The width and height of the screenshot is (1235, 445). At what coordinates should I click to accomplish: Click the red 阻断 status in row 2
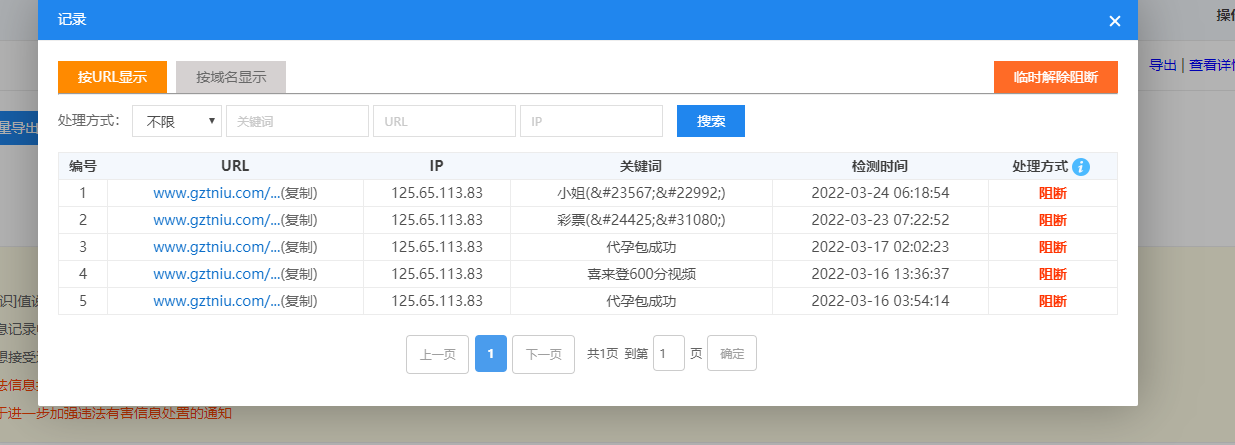[1053, 220]
